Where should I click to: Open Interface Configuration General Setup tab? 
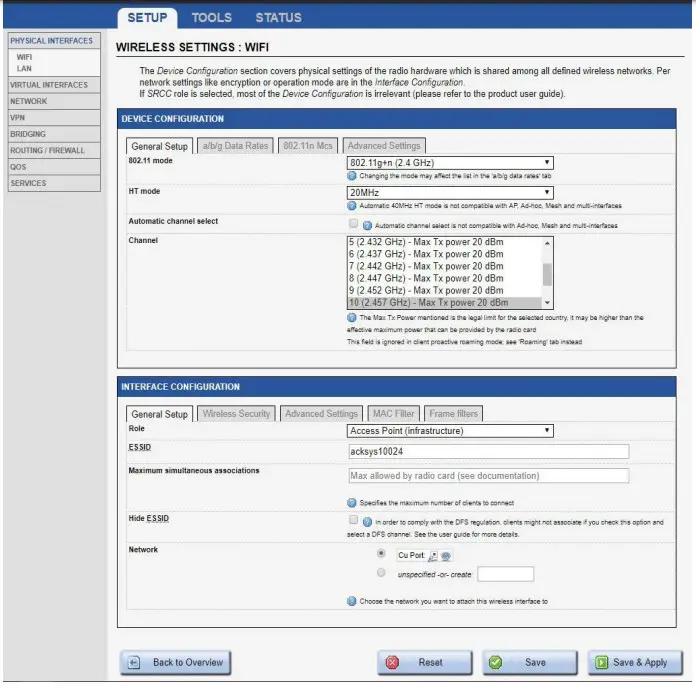(x=159, y=414)
